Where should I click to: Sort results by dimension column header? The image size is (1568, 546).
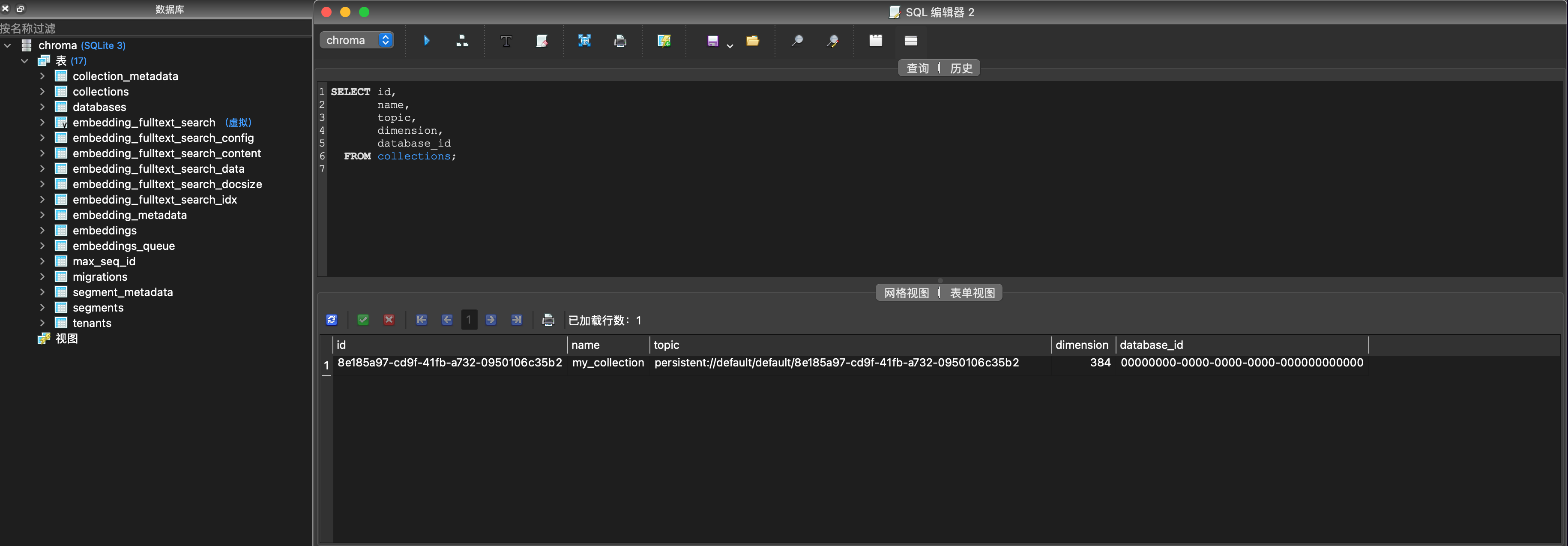pos(1082,345)
